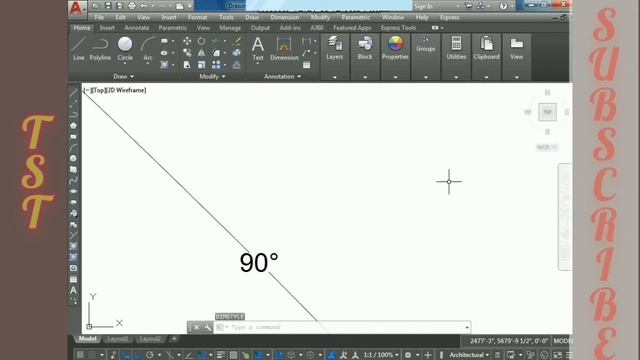
Task: Expand the Draw panel flyout
Action: point(124,76)
